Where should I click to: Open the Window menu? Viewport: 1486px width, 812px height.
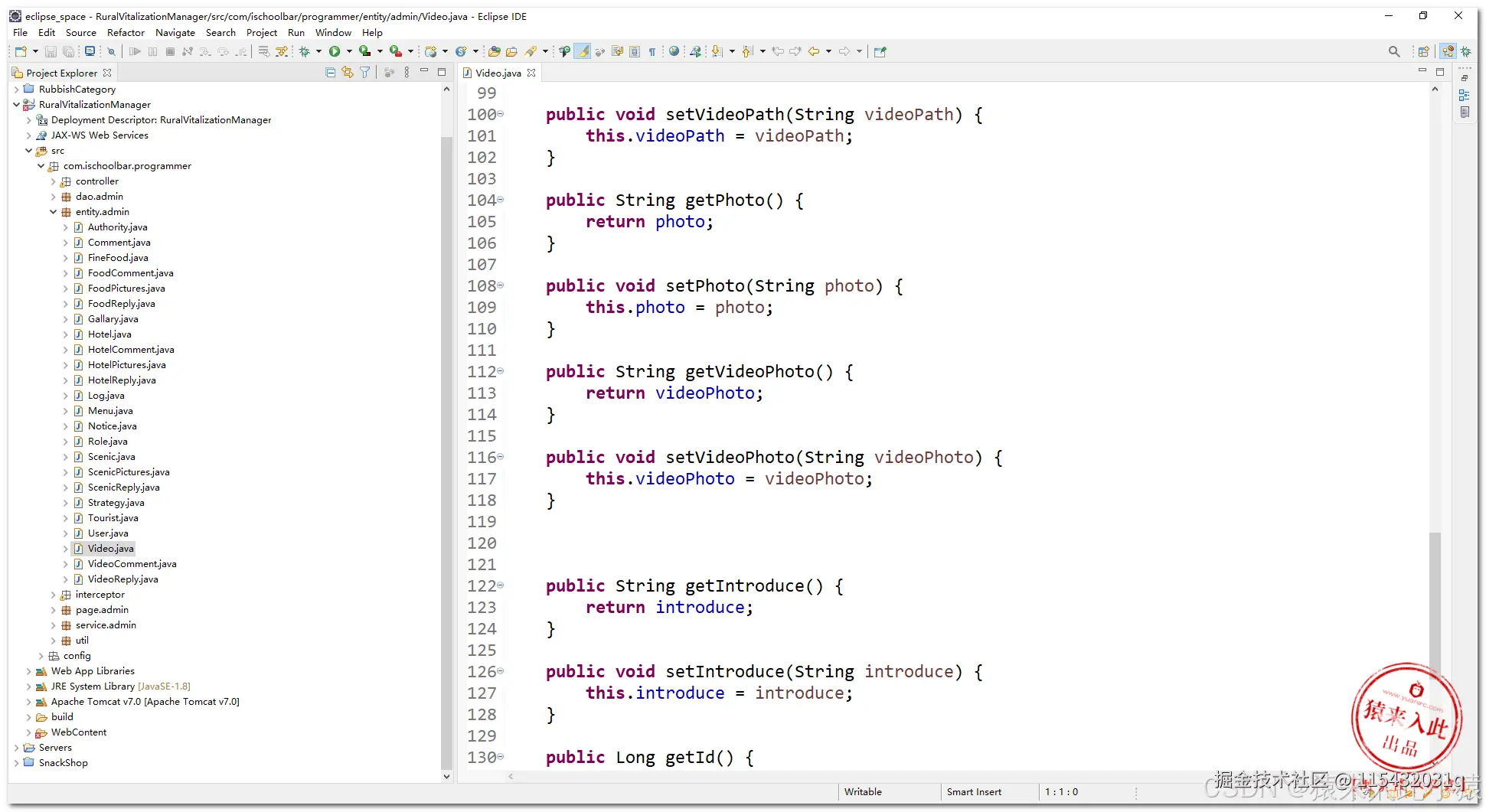333,32
